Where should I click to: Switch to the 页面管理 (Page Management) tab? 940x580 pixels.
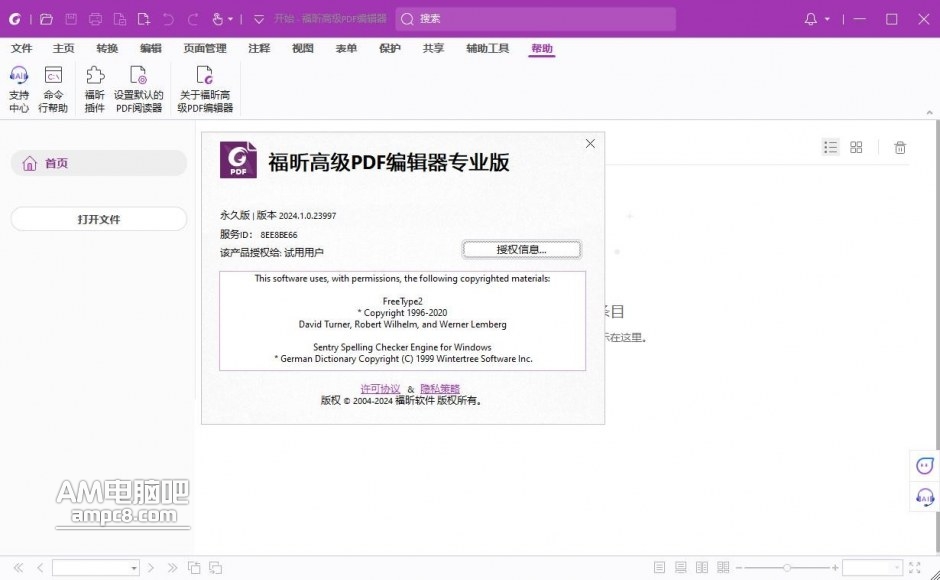pos(205,49)
